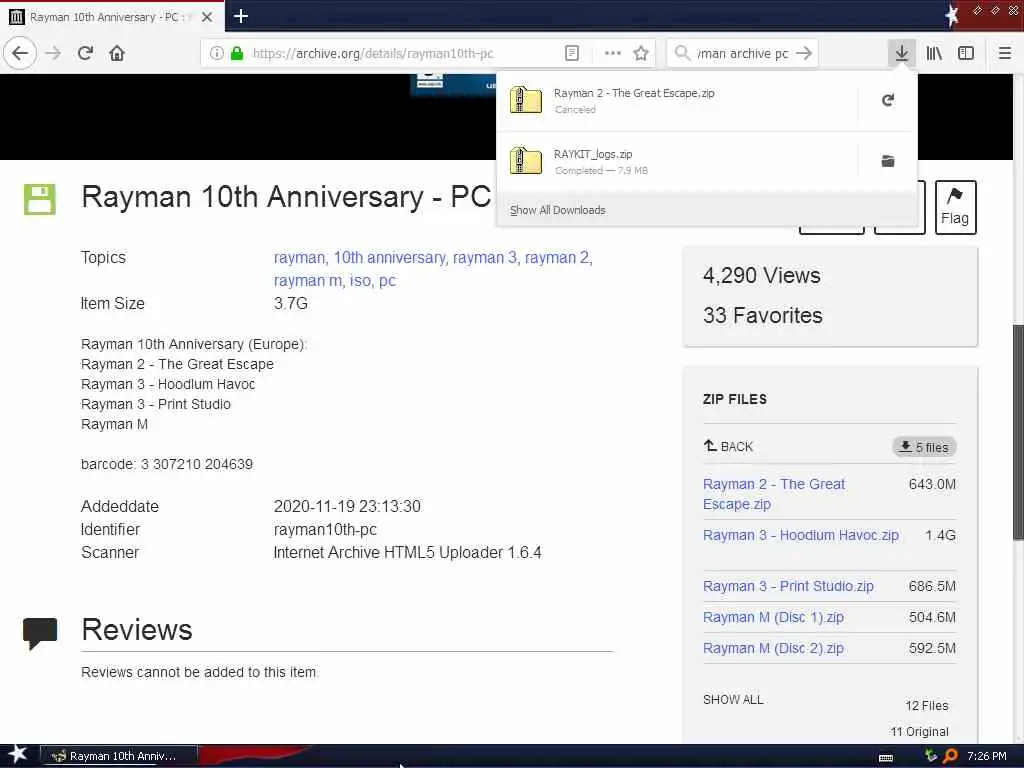Toggle reader view in address bar
The image size is (1024, 768).
point(571,53)
